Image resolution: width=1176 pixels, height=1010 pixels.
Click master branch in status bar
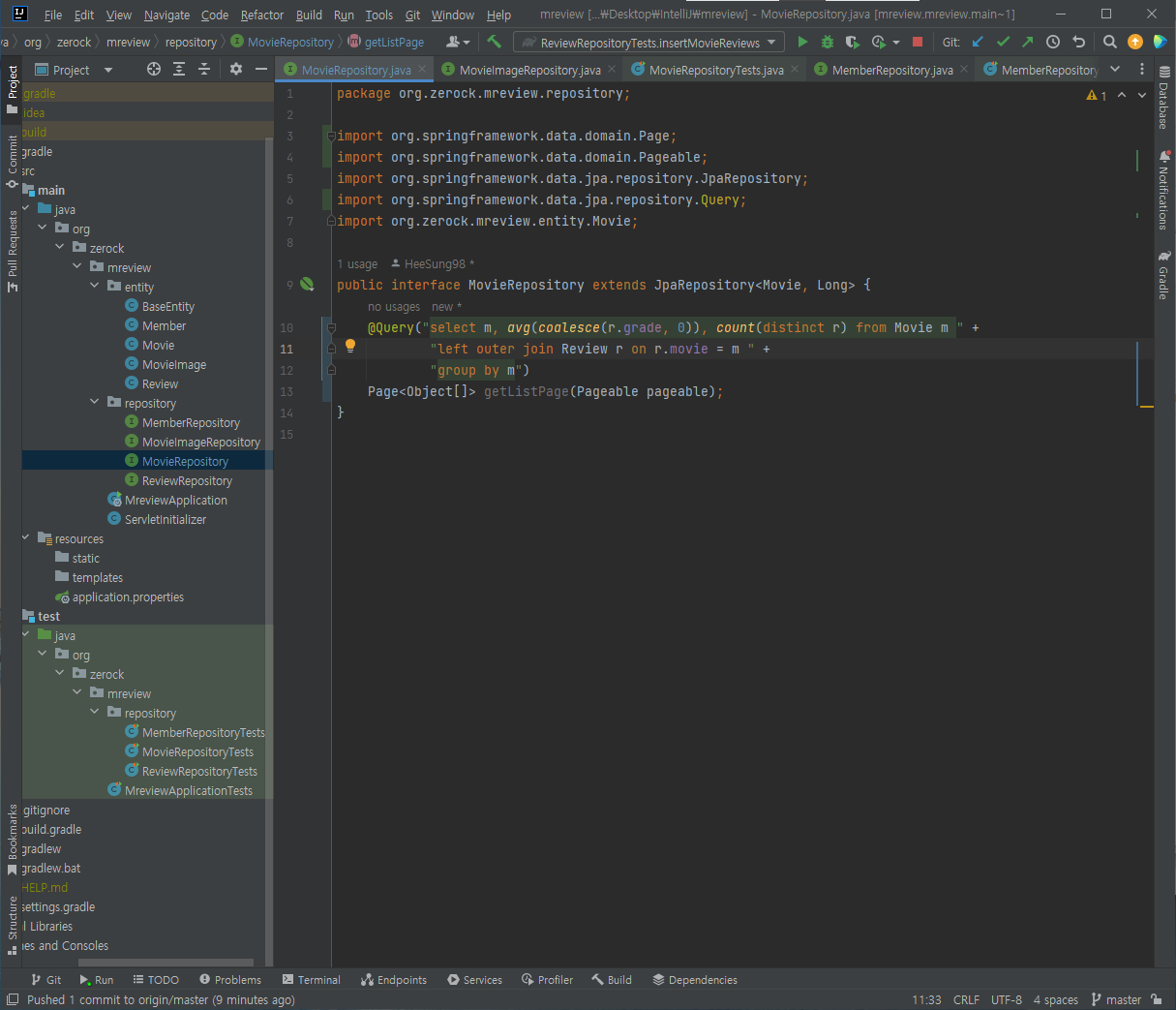tap(1116, 999)
